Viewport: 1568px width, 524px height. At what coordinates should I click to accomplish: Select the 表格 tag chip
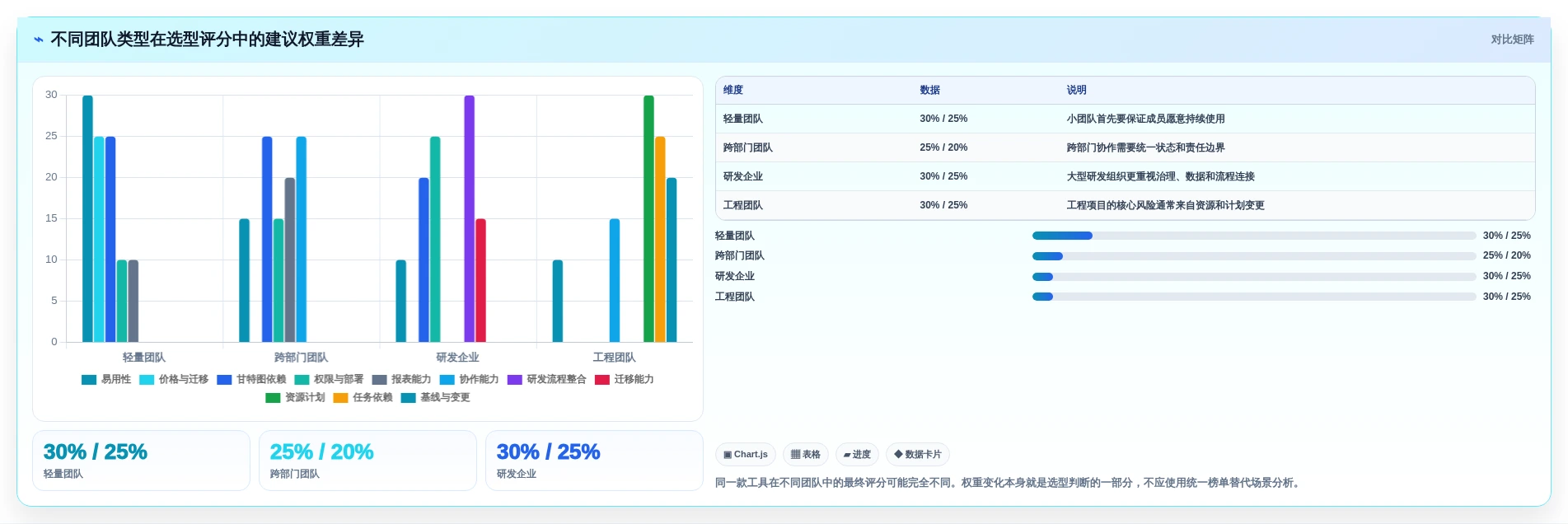806,455
